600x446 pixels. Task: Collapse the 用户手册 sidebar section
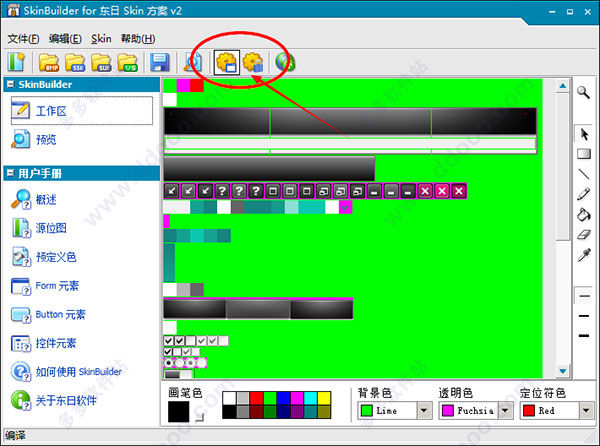click(x=10, y=173)
